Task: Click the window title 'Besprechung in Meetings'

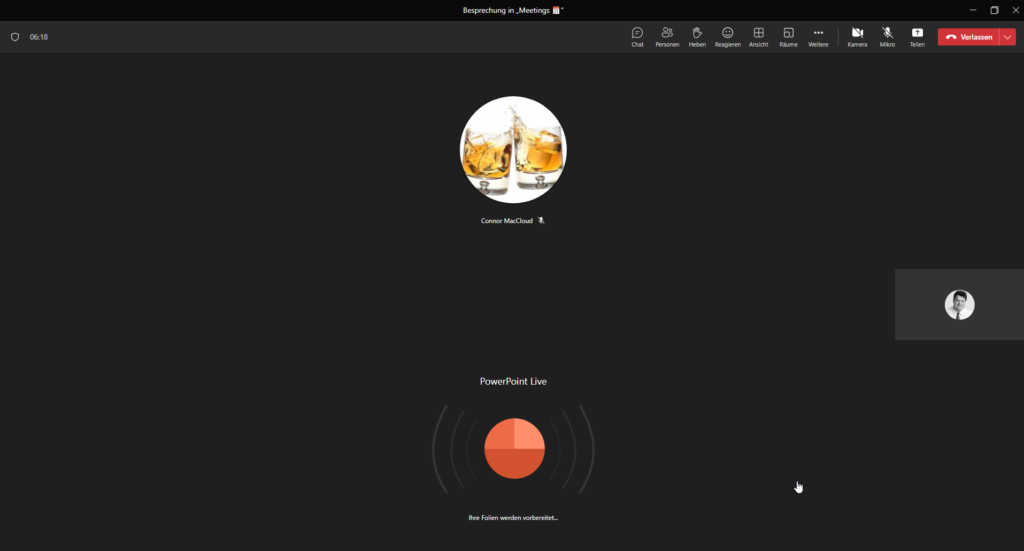Action: (x=513, y=10)
